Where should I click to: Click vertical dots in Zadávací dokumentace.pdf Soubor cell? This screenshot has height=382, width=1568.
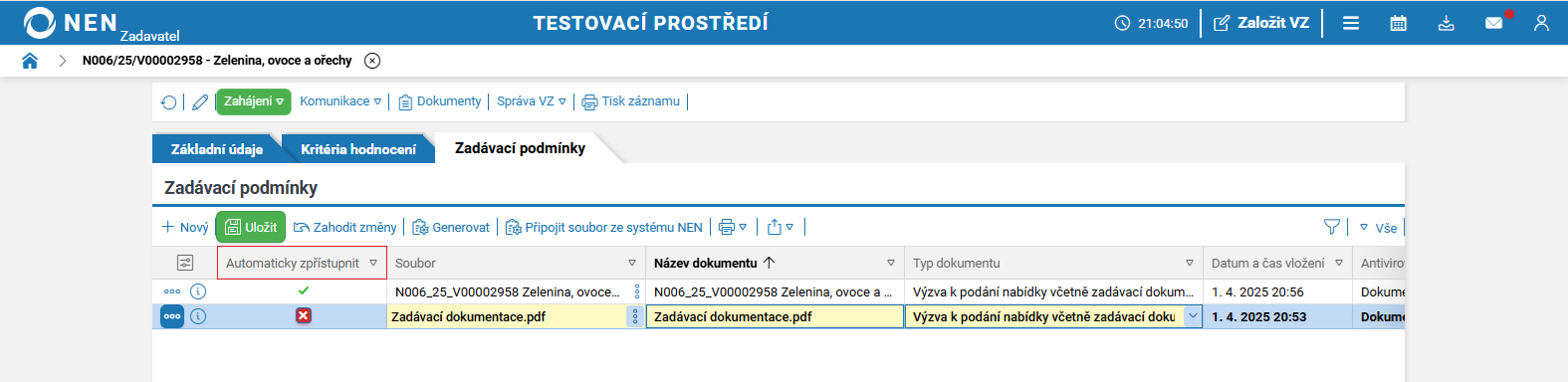pos(636,316)
